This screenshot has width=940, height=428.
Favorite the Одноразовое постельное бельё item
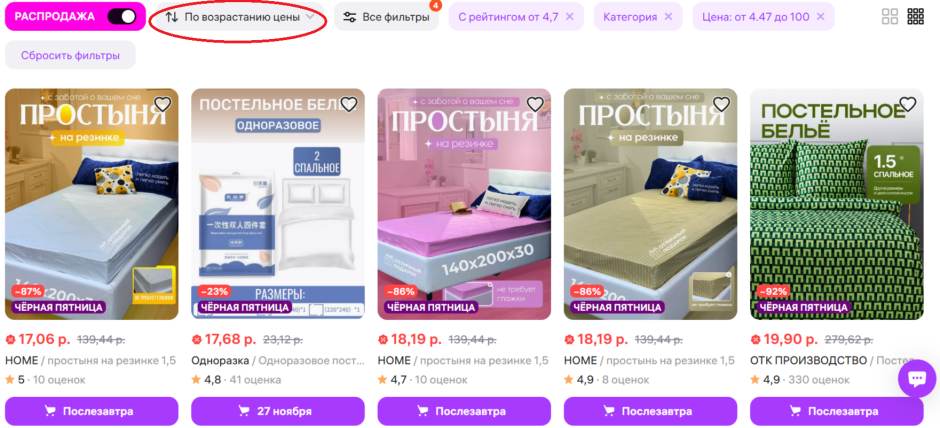[349, 104]
